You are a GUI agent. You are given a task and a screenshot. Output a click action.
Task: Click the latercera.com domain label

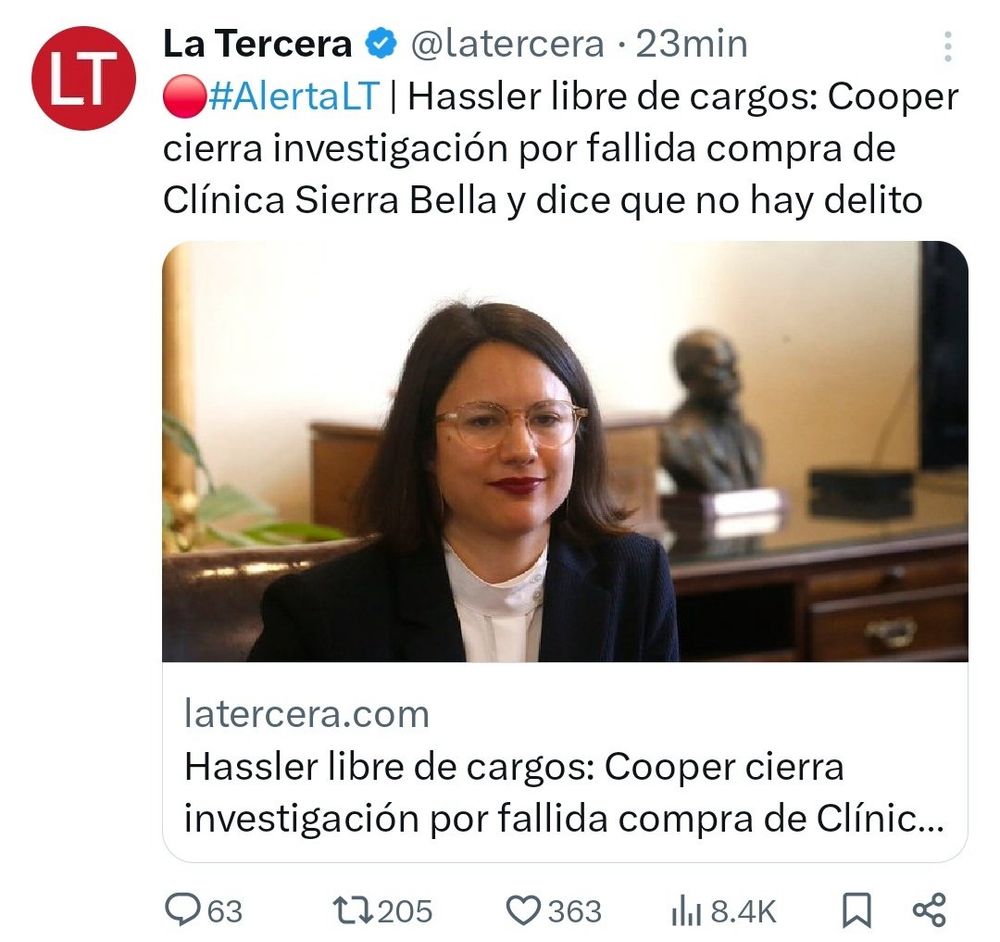point(307,714)
